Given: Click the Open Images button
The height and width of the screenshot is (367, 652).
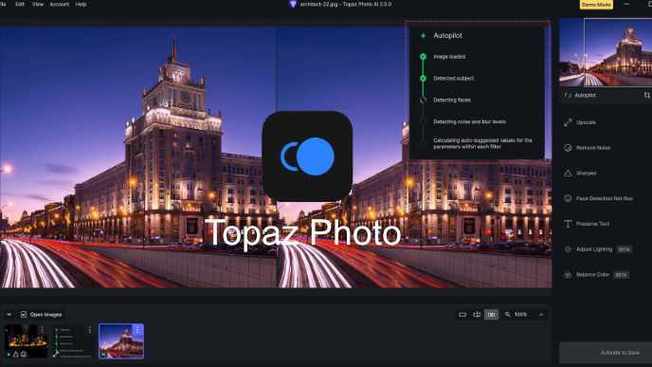Looking at the screenshot, I should [41, 315].
